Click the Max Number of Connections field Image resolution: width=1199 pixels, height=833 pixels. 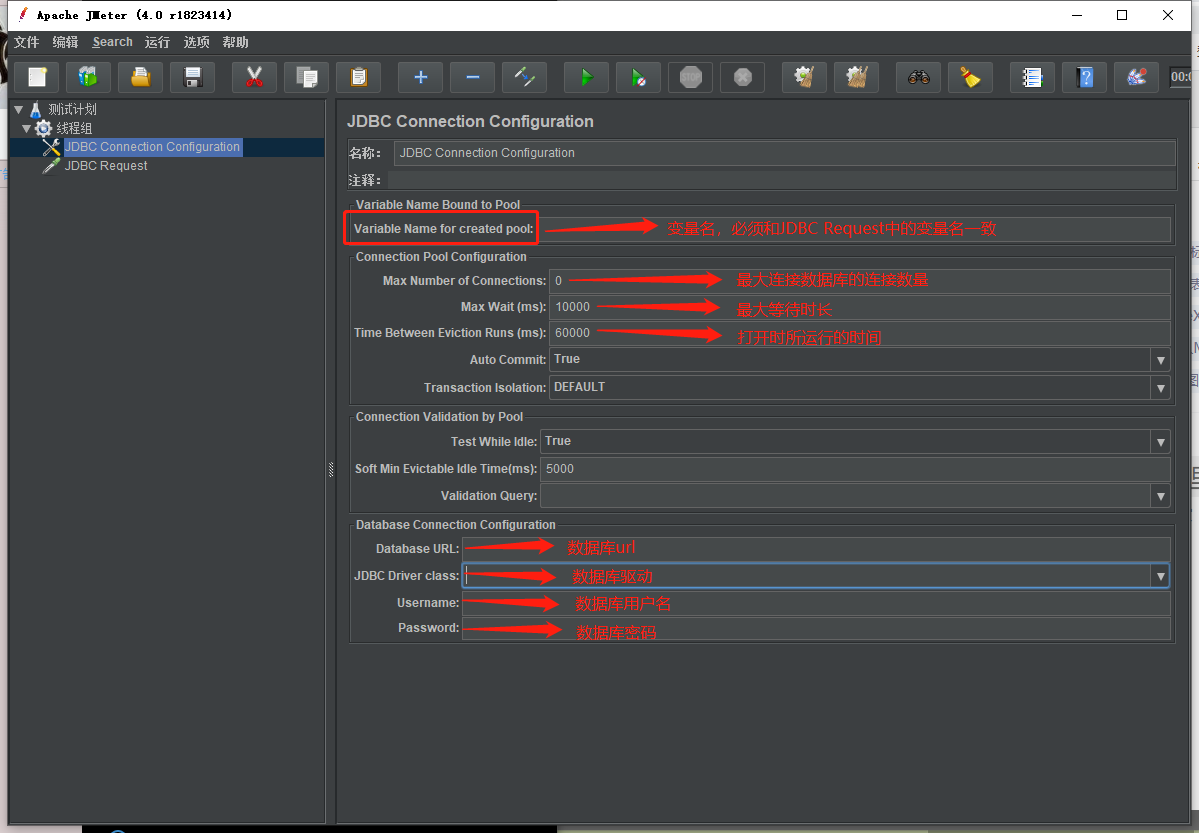pos(860,281)
